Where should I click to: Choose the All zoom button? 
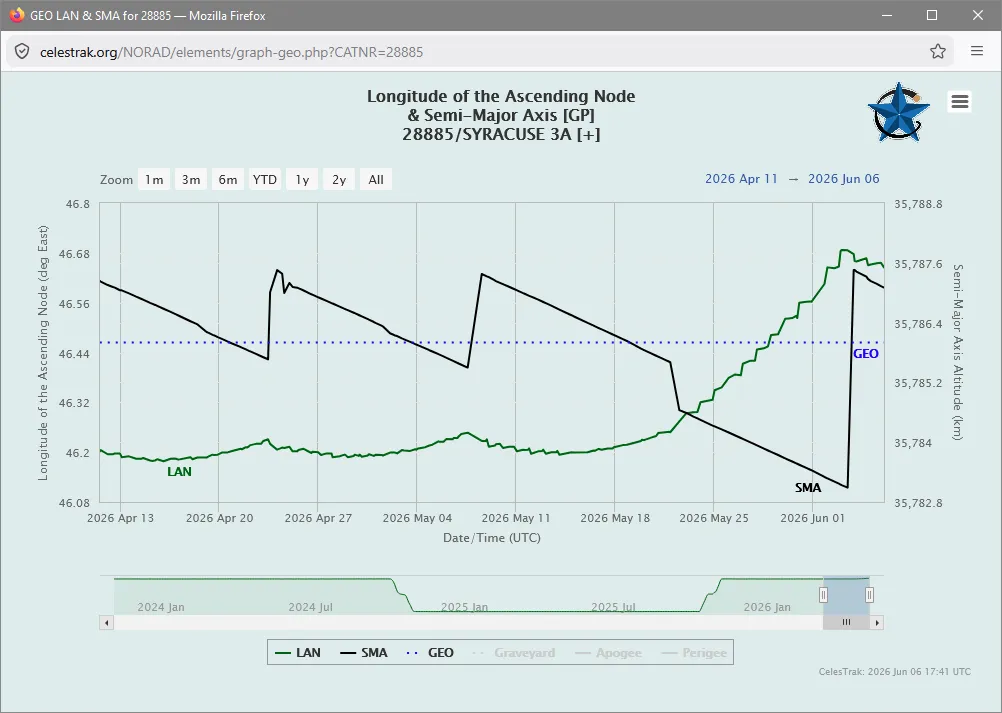pyautogui.click(x=376, y=180)
